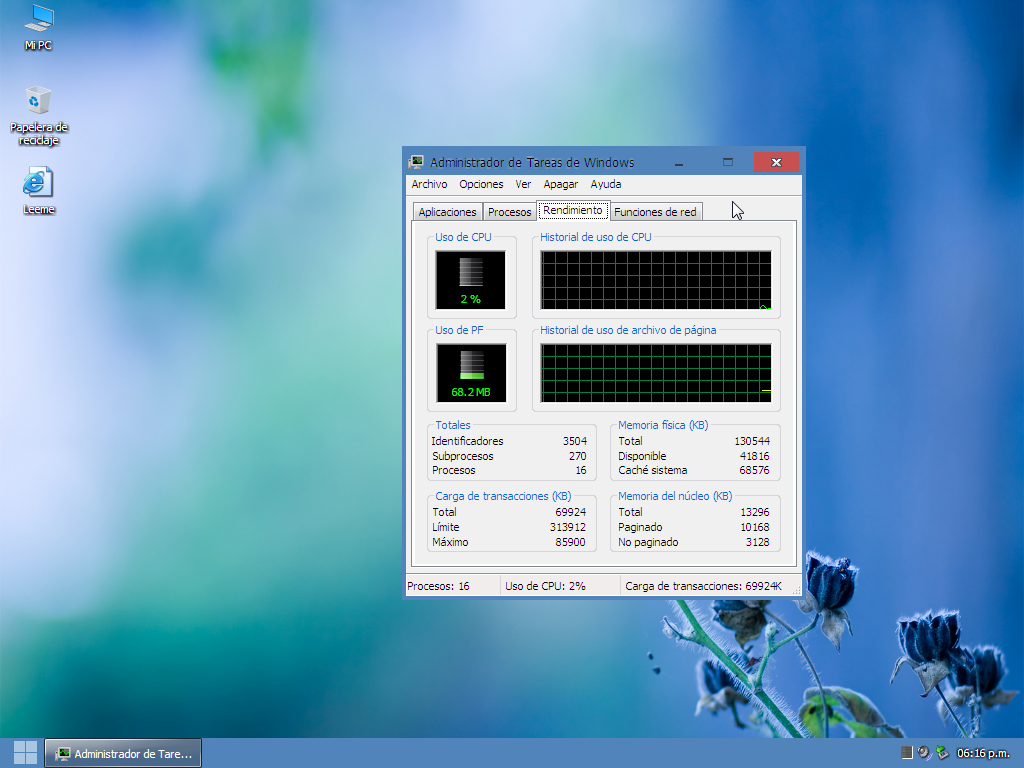1024x768 pixels.
Task: Open Mi PC from the desktop
Action: click(37, 20)
